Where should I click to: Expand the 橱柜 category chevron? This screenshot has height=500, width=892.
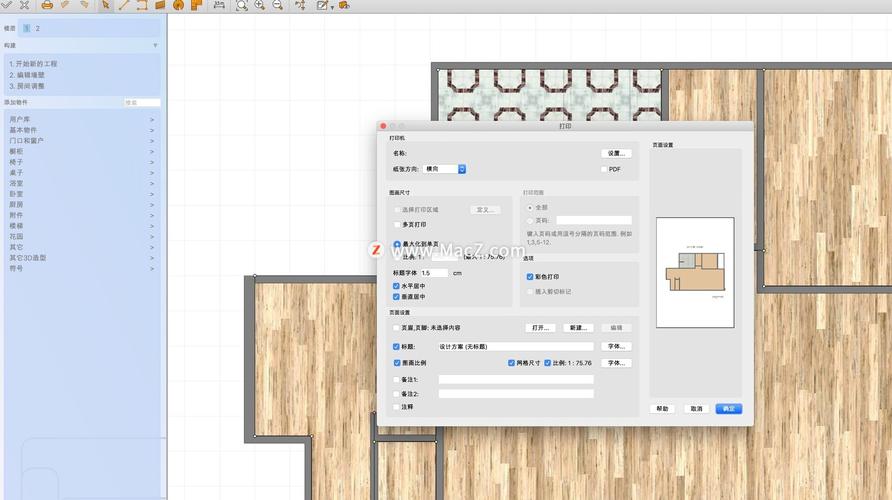point(152,151)
